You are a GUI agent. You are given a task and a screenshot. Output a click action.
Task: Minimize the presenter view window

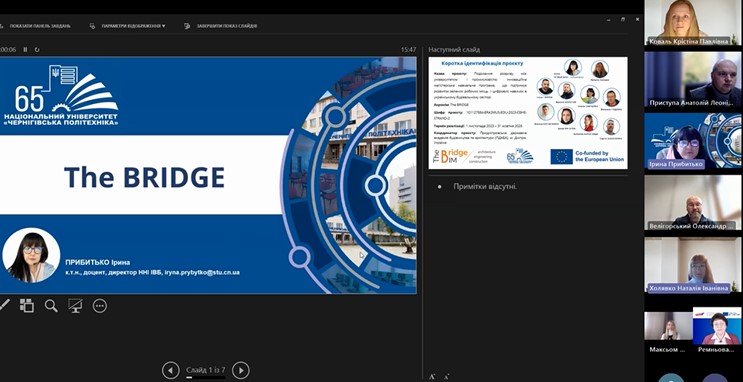pos(609,19)
